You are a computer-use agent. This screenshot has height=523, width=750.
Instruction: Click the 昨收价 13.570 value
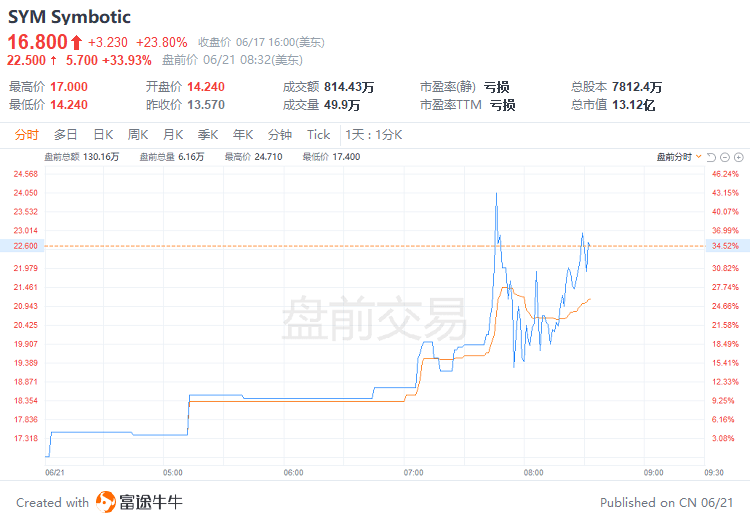(206, 104)
